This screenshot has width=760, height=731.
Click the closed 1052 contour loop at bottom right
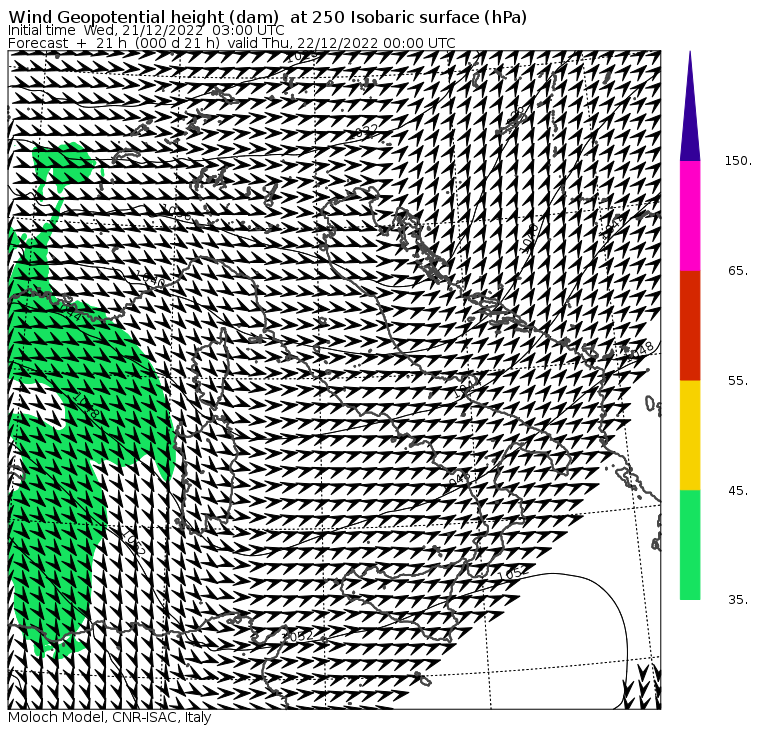(572, 640)
